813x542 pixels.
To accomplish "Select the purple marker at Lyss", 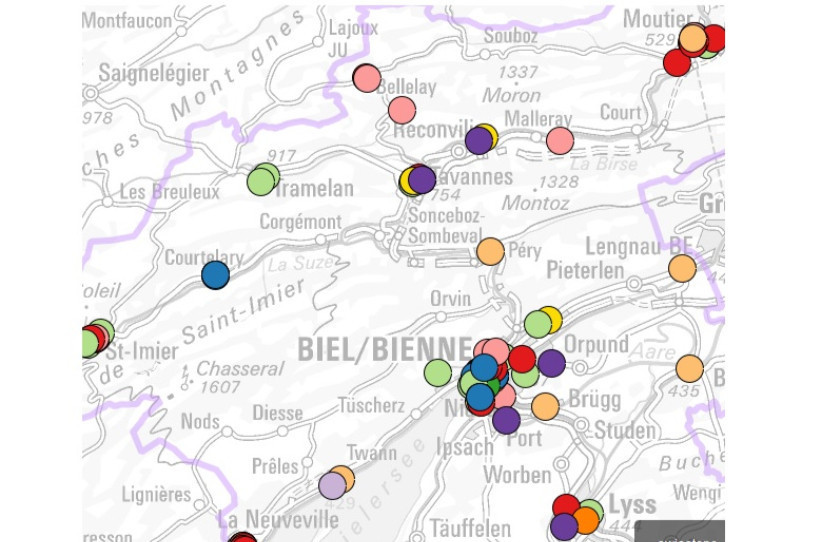I will coord(564,526).
